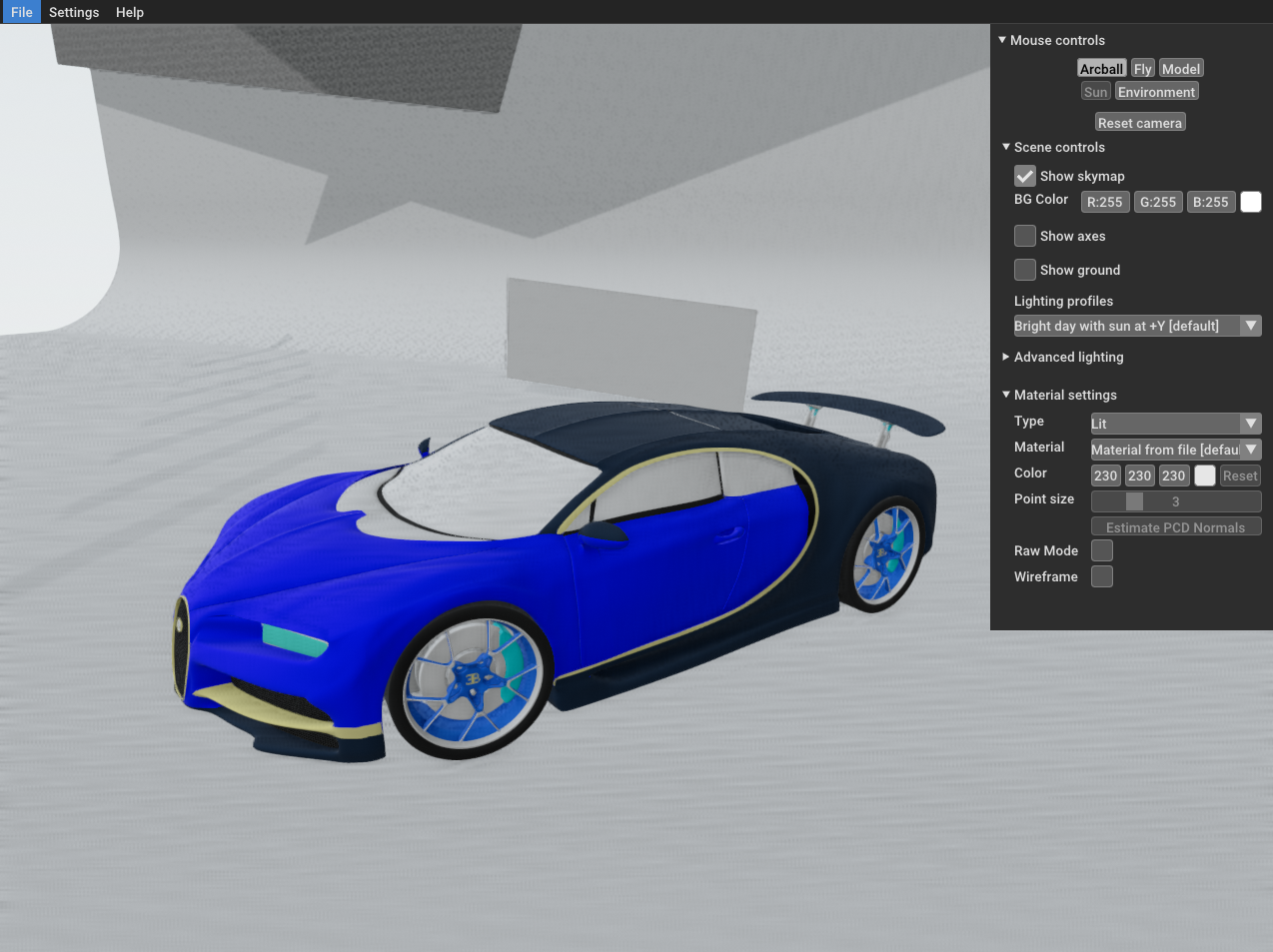This screenshot has width=1273, height=952.
Task: Click the 'Point size' label
Action: 1044,498
